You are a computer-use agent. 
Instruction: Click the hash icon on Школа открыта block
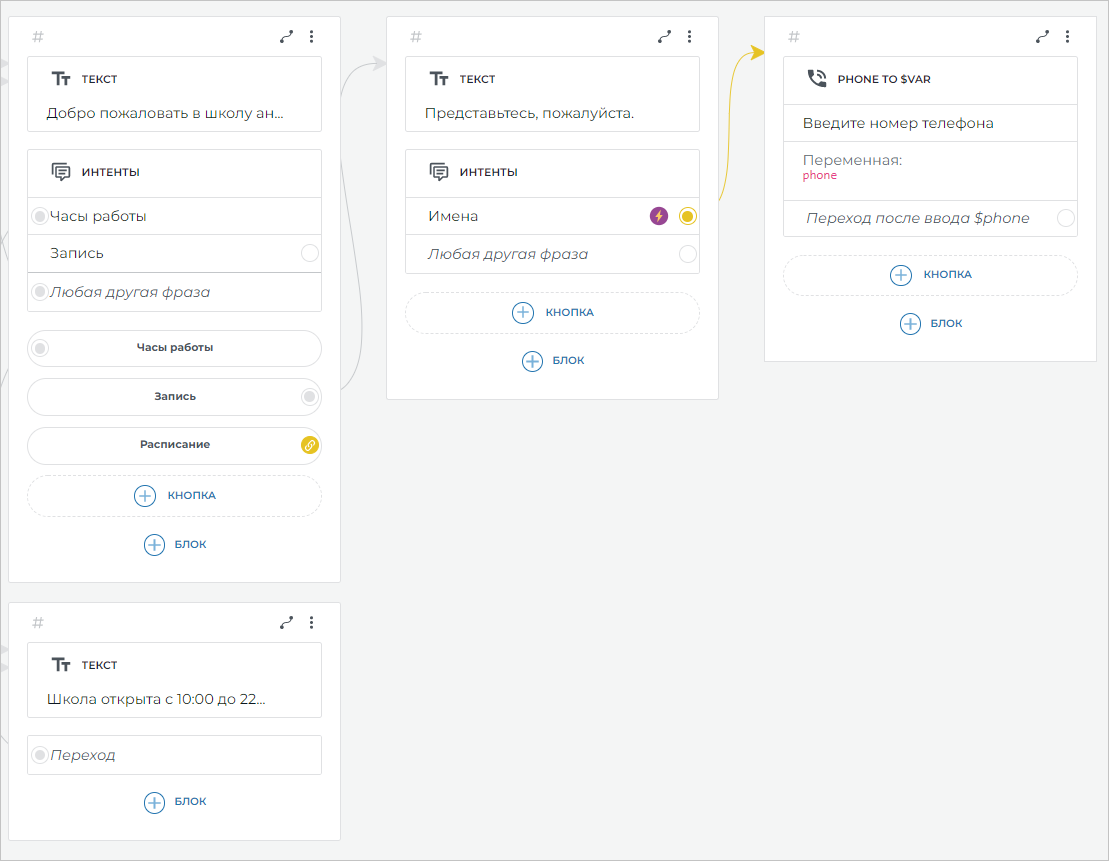pos(38,623)
